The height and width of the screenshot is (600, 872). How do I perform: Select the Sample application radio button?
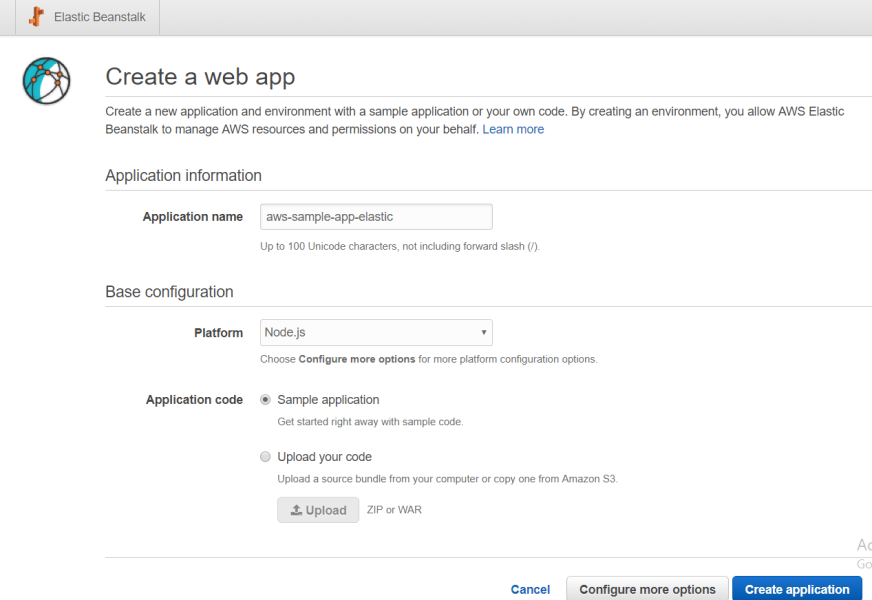point(265,400)
